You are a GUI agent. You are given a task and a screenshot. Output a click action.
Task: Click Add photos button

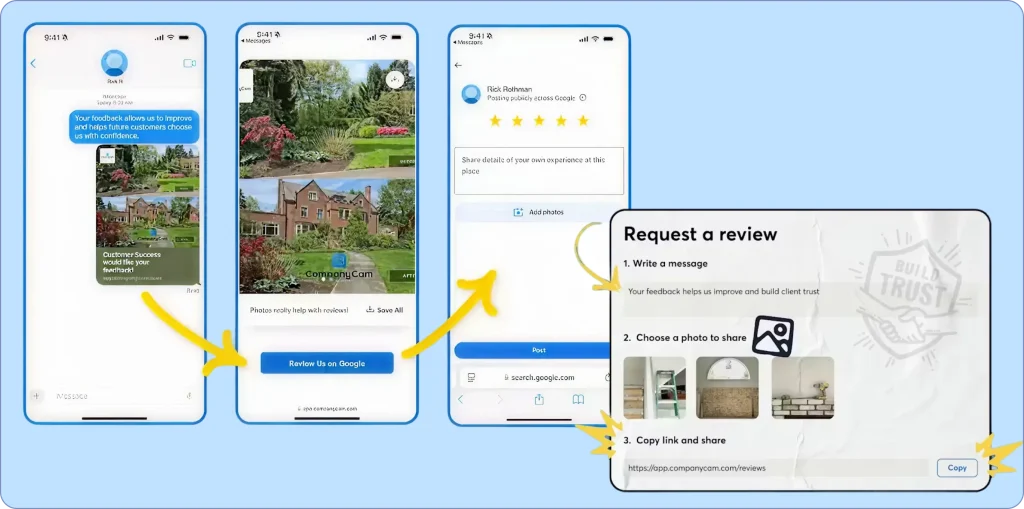539,212
